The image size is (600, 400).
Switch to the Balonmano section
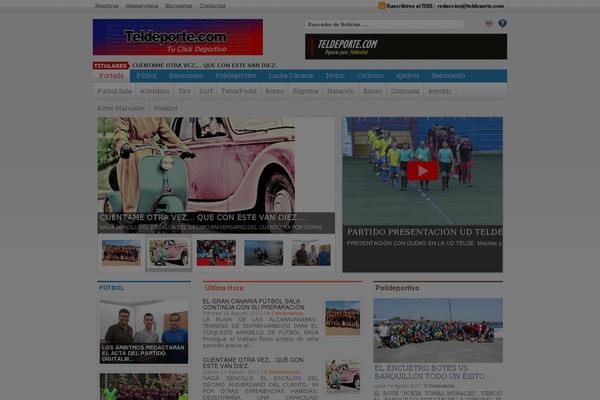pyautogui.click(x=186, y=76)
